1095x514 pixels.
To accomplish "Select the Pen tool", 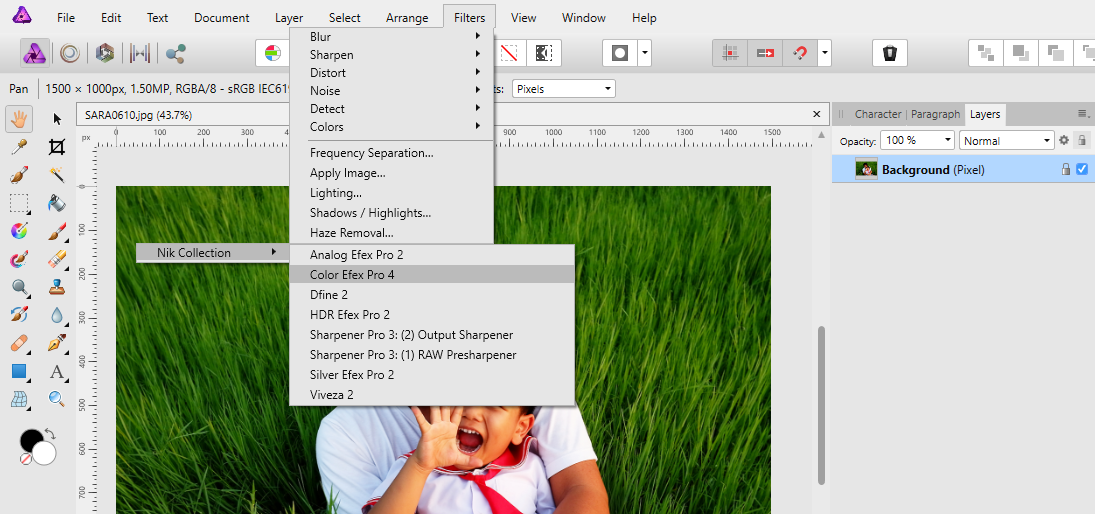I will pyautogui.click(x=57, y=343).
